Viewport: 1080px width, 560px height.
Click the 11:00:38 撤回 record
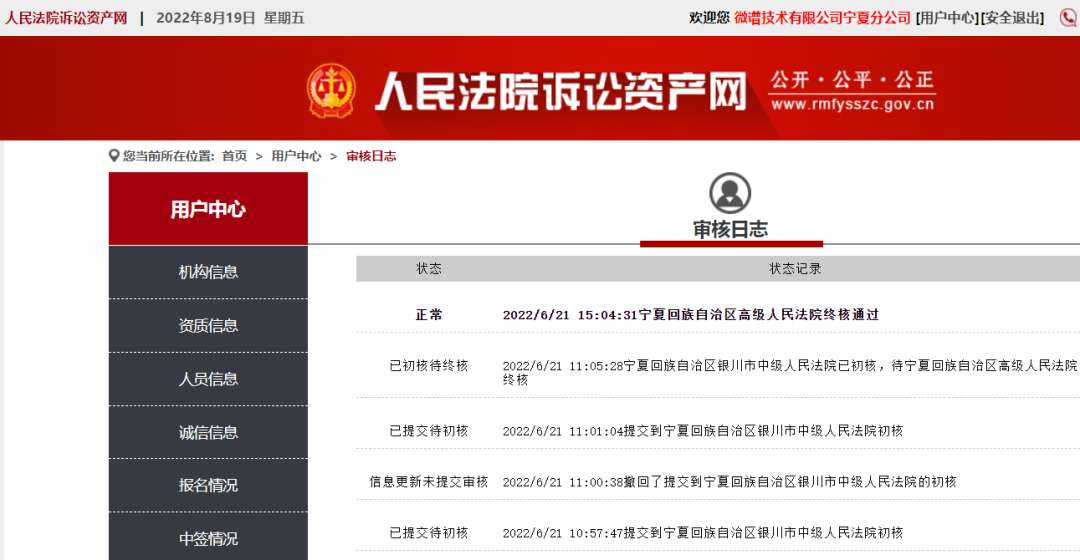(729, 481)
